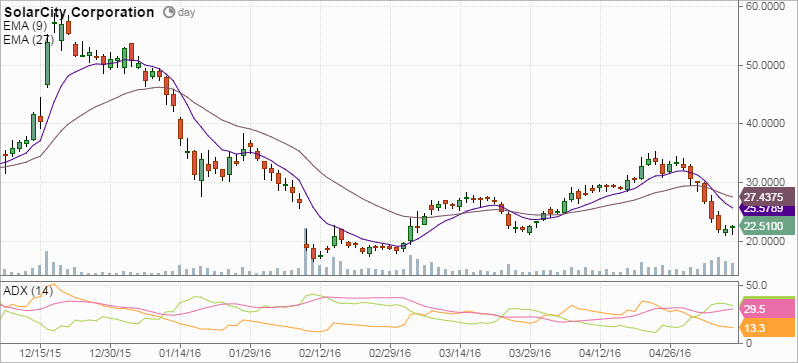Click the 02/29/16 date axis label
Viewport: 798px width, 363px height.
point(390,352)
